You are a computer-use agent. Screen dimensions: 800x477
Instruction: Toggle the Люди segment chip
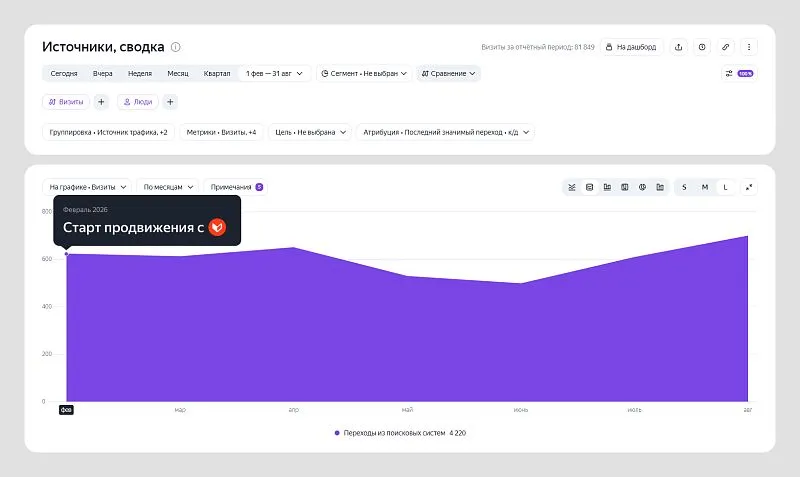click(138, 102)
